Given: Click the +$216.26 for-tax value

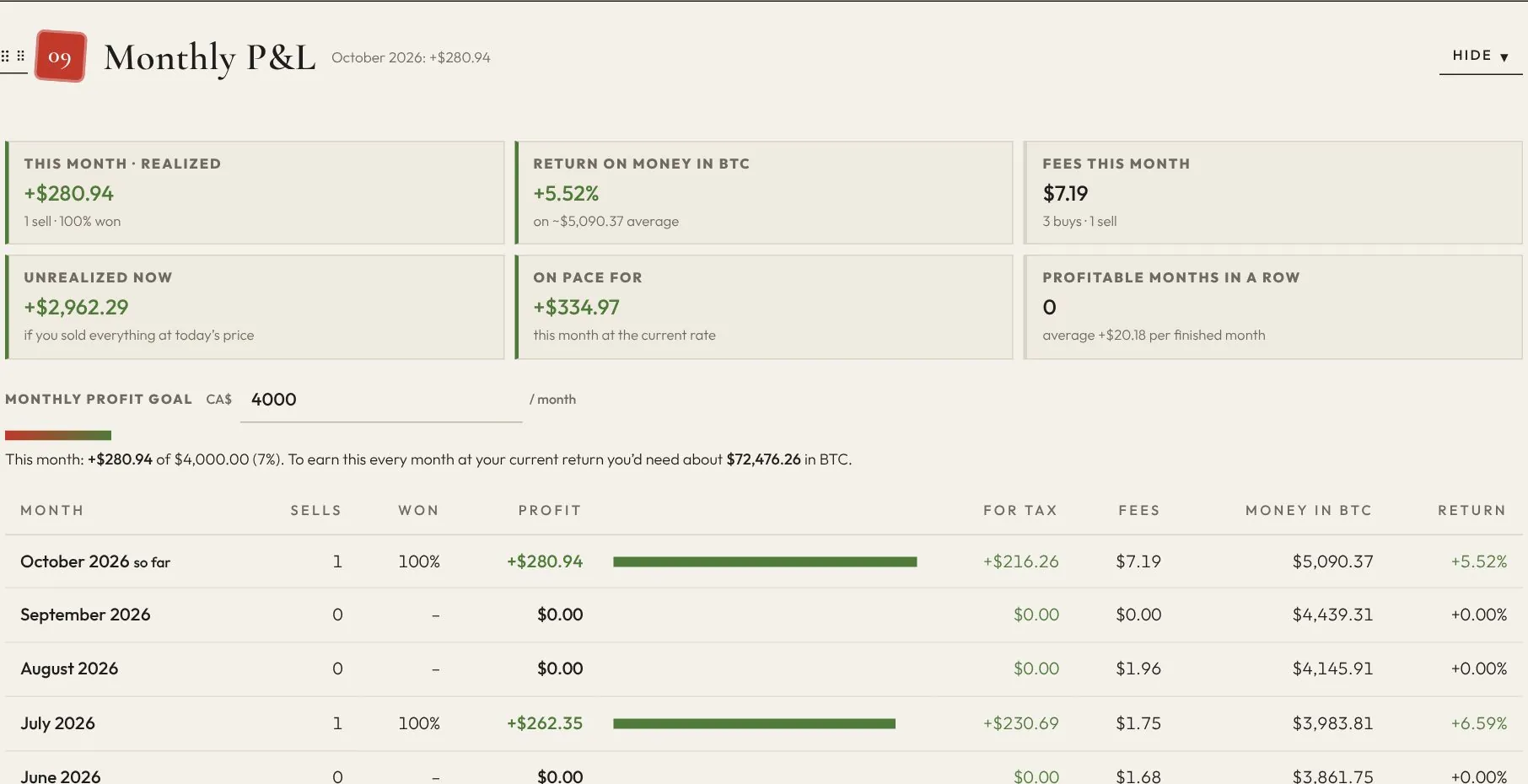Looking at the screenshot, I should coord(1020,561).
